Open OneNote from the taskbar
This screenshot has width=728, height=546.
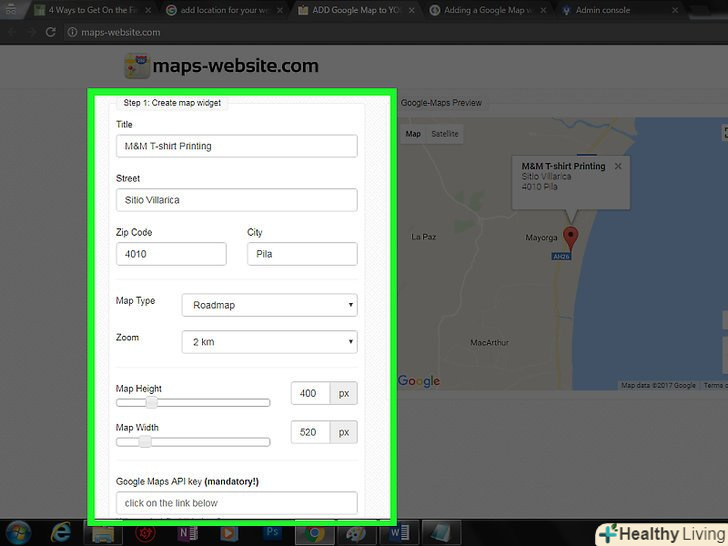(188, 533)
